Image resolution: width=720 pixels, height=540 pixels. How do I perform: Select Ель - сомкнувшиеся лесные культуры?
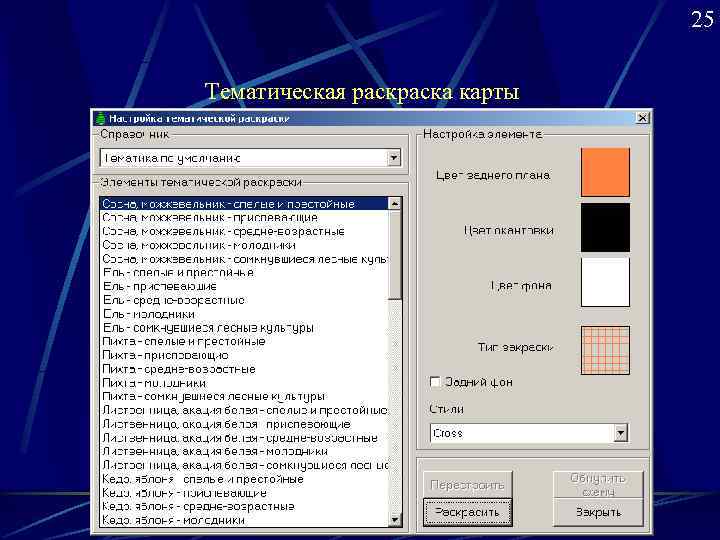click(x=244, y=328)
